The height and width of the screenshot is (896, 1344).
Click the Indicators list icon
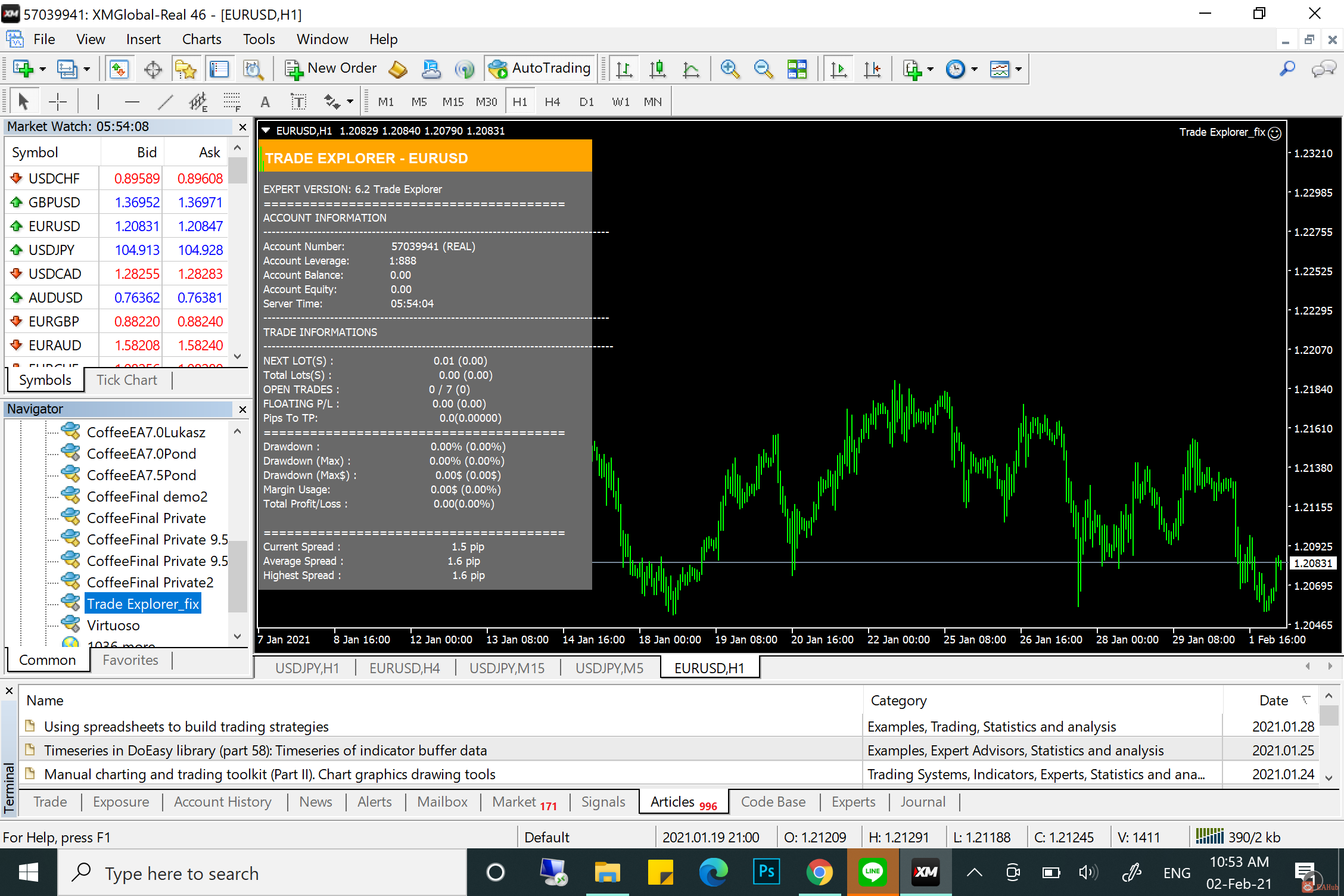911,69
